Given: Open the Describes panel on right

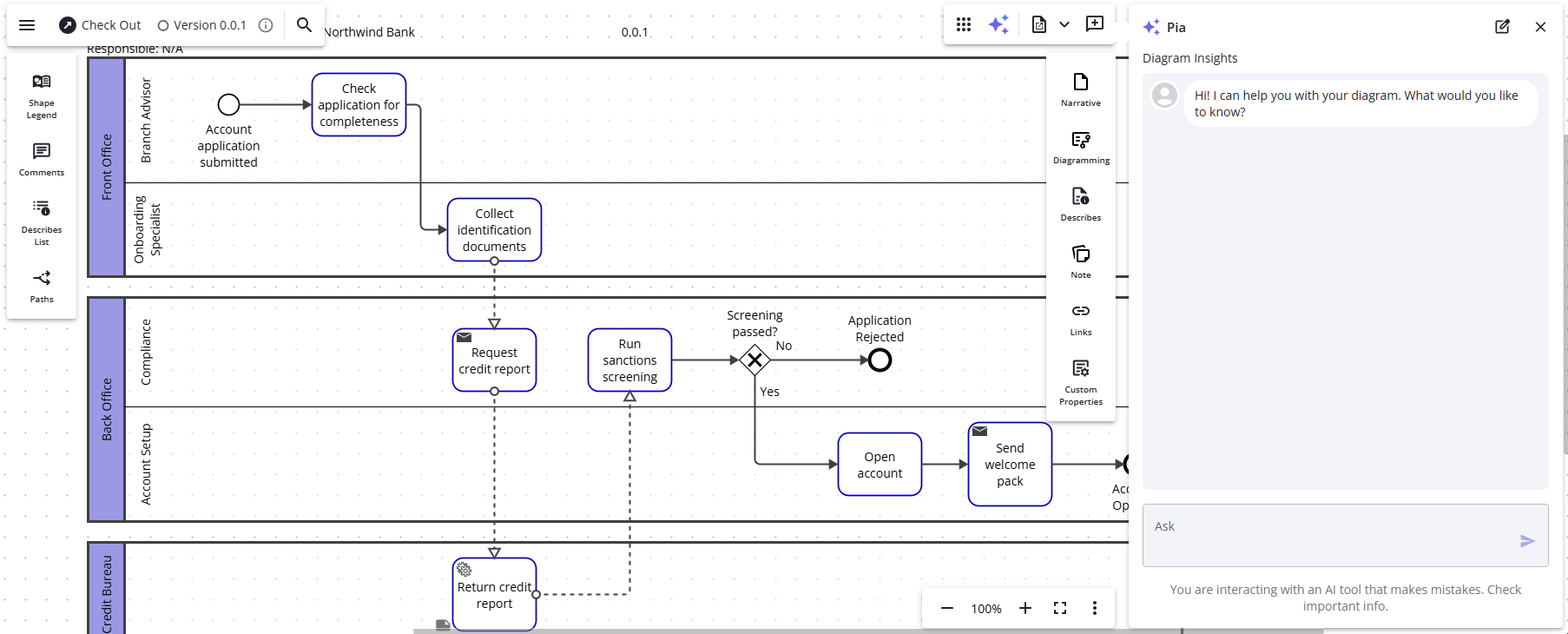Looking at the screenshot, I should click(x=1081, y=204).
